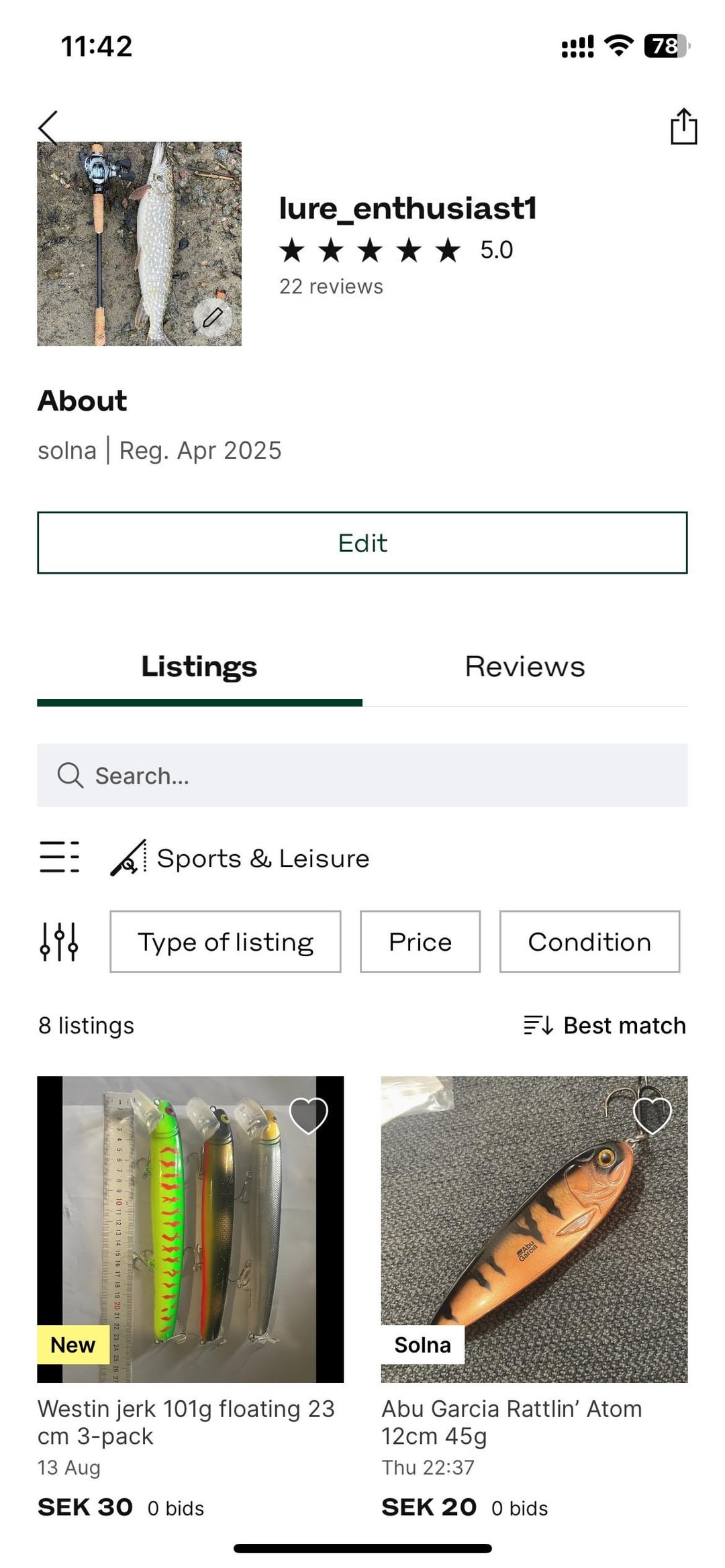Screen dimensions: 725x1568
Task: Tap the sort icon beside Best match
Action: click(x=538, y=1025)
